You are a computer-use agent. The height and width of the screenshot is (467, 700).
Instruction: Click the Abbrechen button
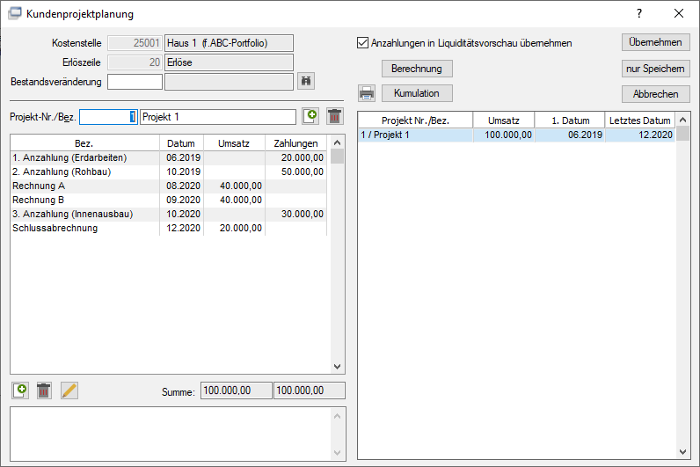pos(655,94)
